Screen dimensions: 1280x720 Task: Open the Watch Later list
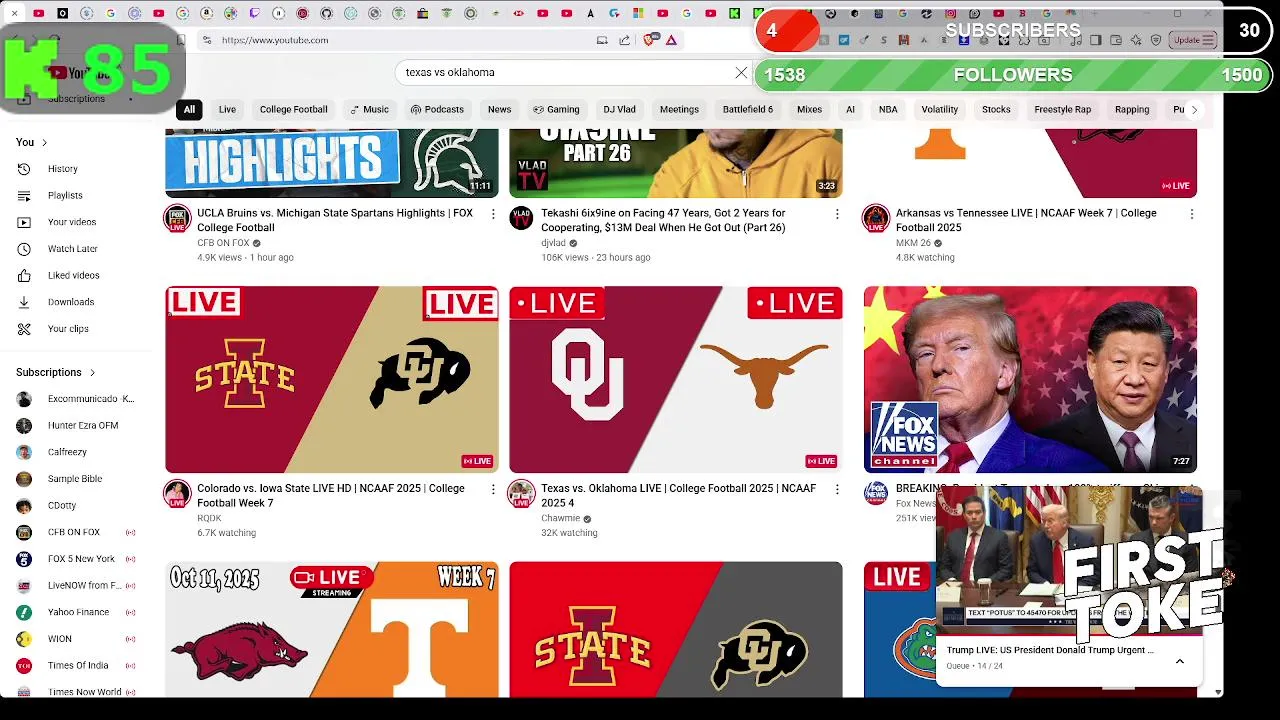pos(73,248)
